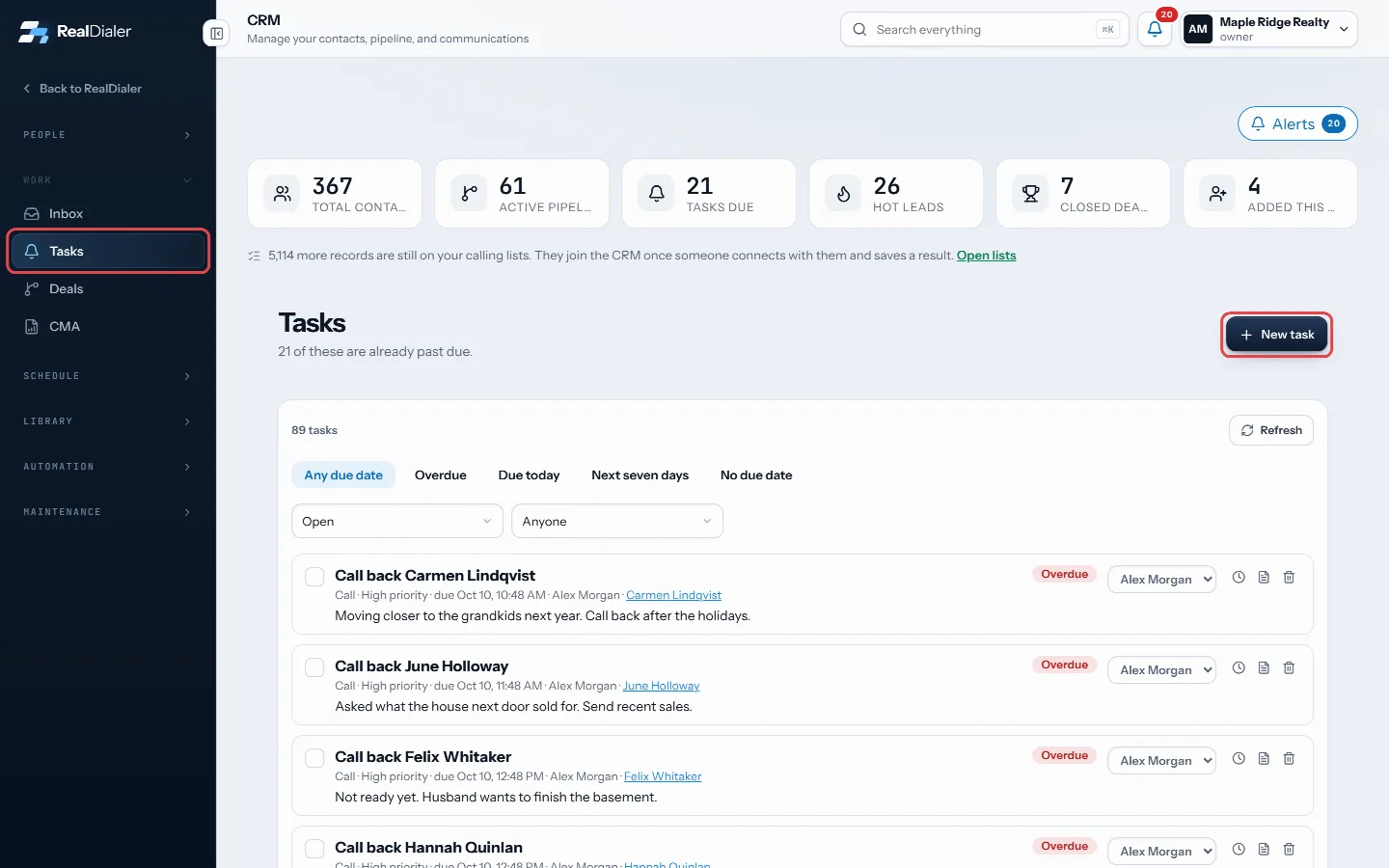Change assignee on Felix Whitaker task
Image resolution: width=1389 pixels, height=868 pixels.
(x=1161, y=761)
